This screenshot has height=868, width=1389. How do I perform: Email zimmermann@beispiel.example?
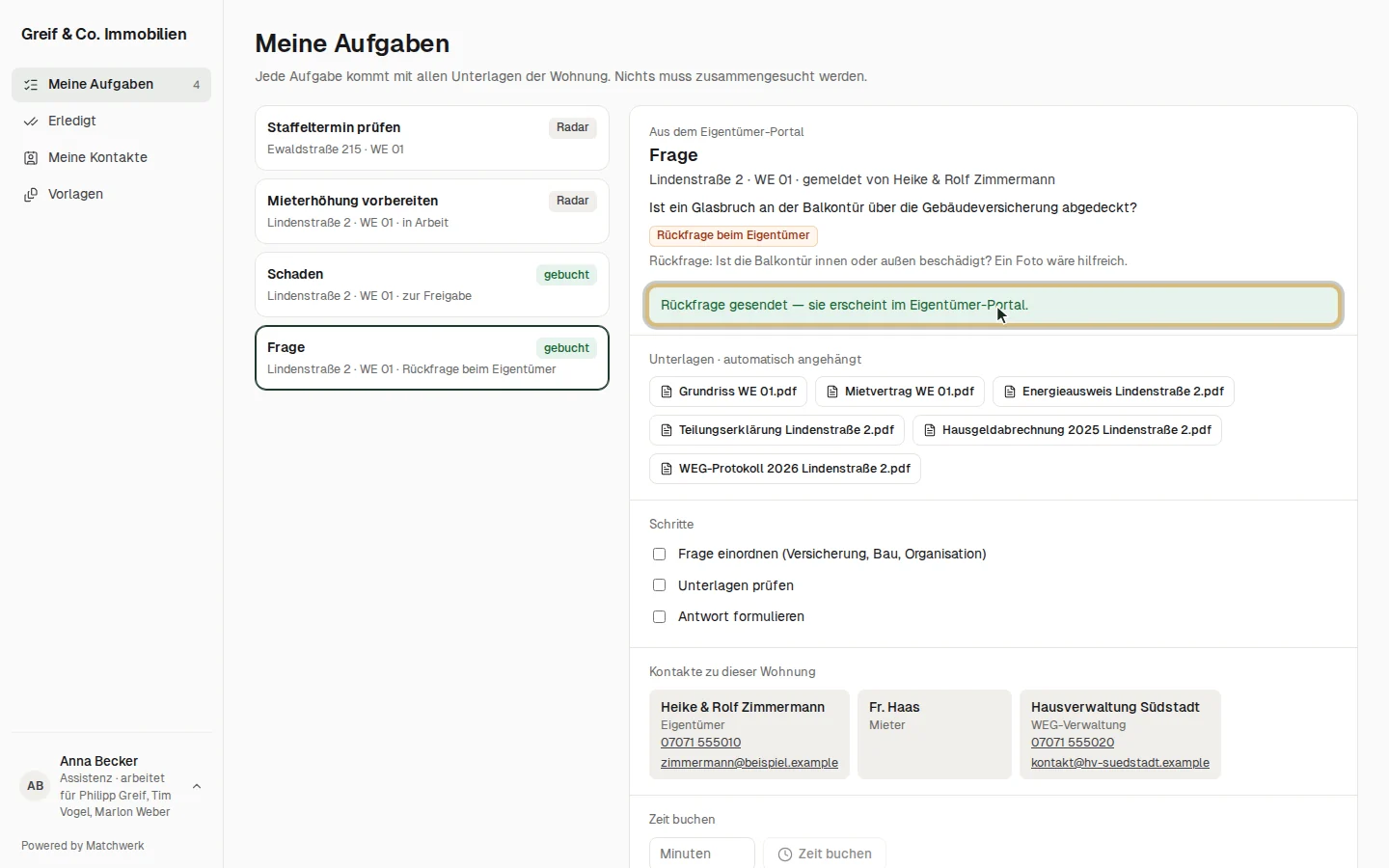pos(749,763)
